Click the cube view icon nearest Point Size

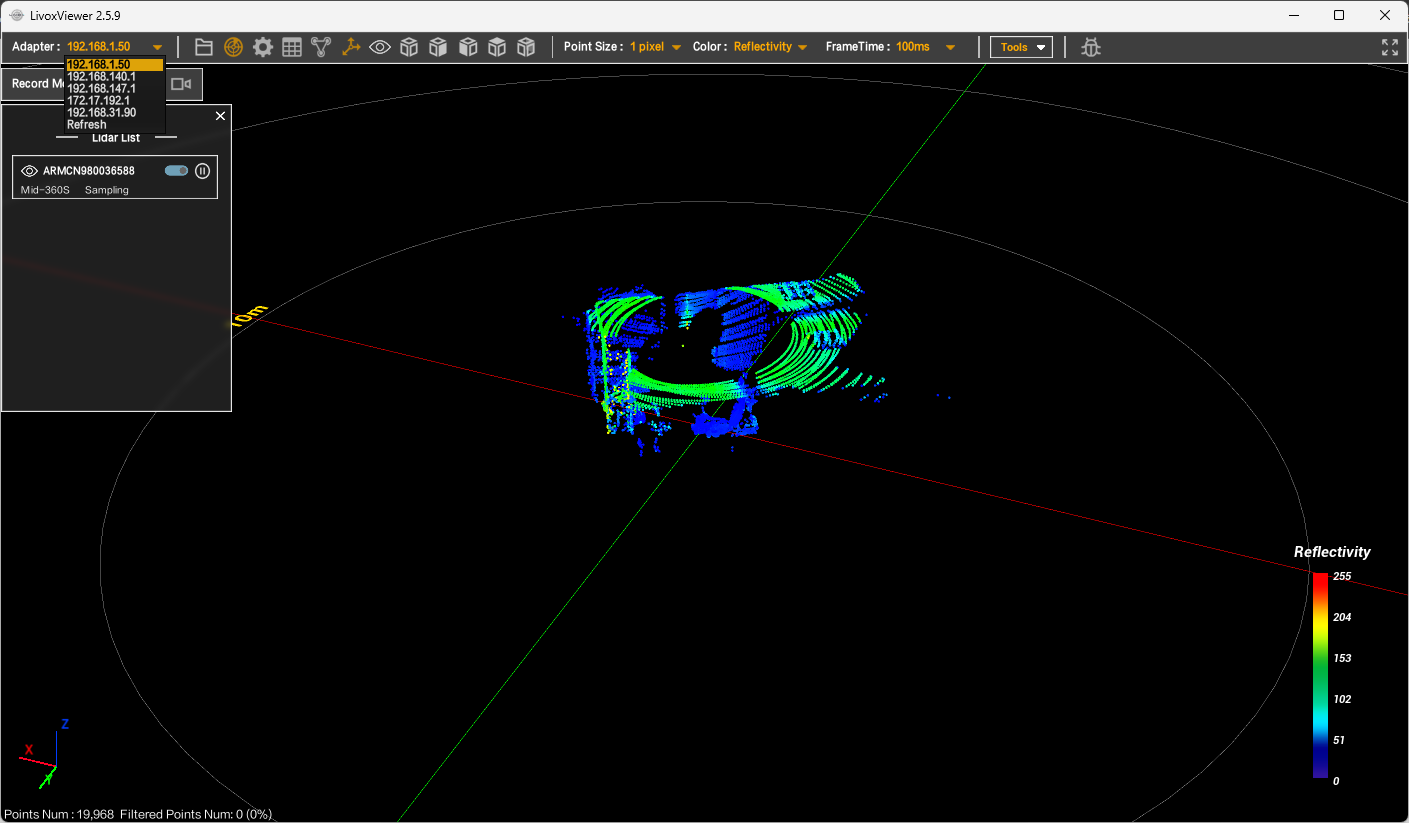[x=526, y=47]
